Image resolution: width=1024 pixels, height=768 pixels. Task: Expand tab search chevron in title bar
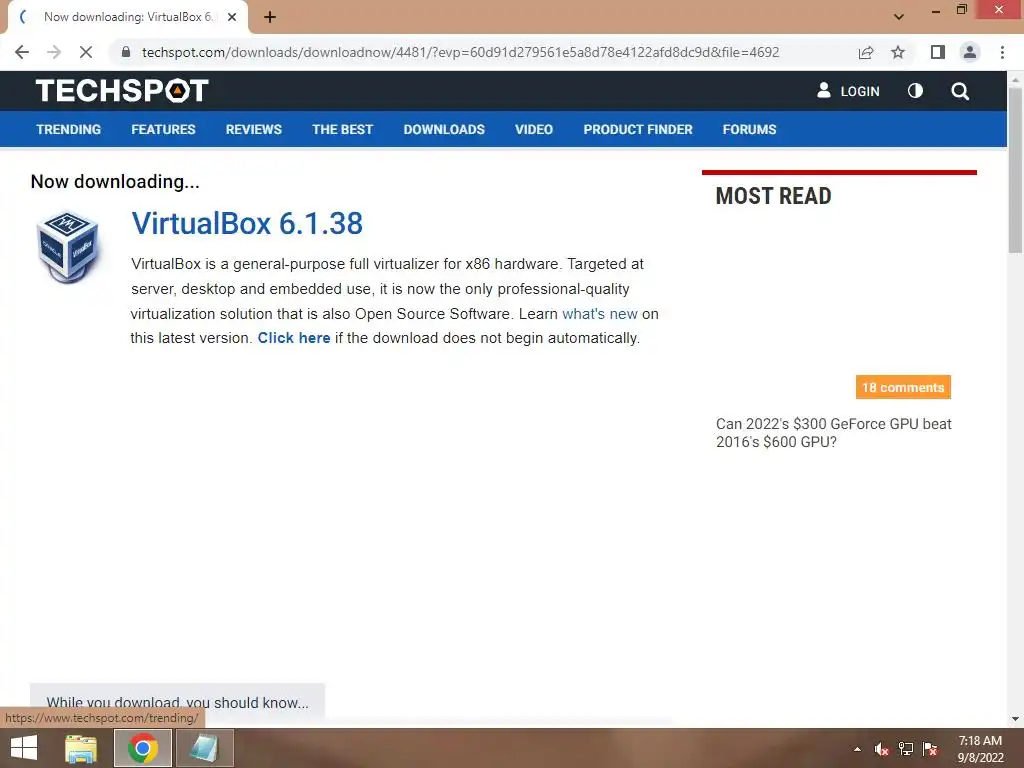[899, 17]
